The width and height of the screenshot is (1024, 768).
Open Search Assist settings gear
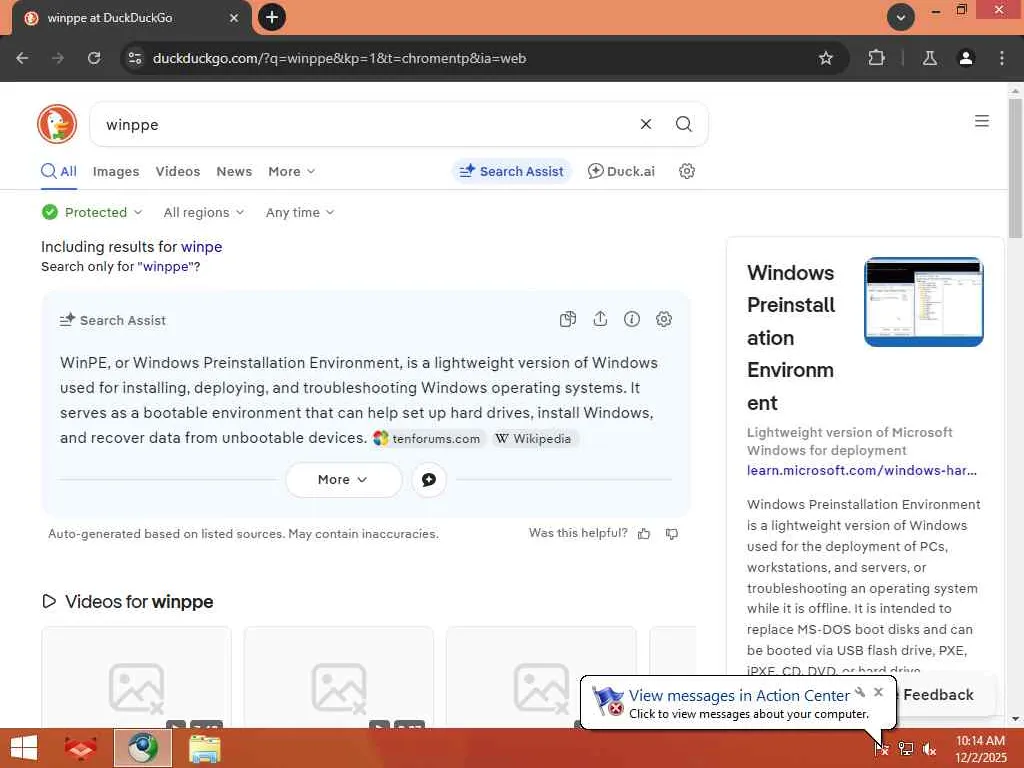(664, 319)
